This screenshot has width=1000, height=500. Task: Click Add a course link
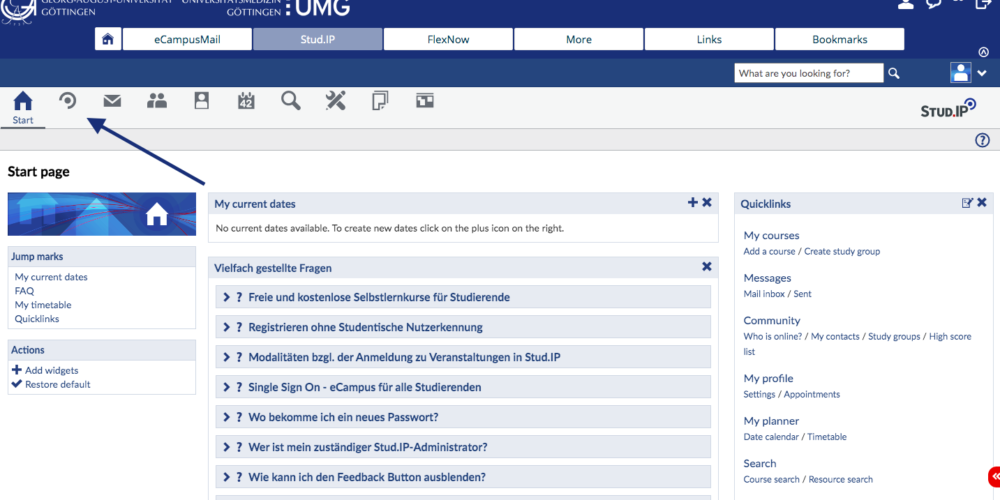click(x=769, y=251)
